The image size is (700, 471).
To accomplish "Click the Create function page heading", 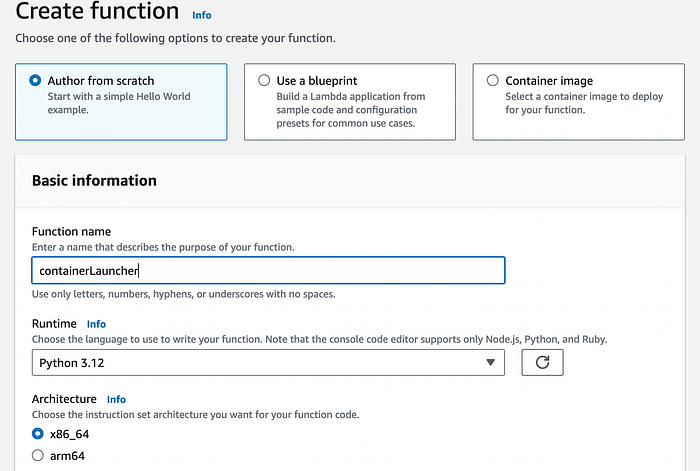I will pyautogui.click(x=97, y=13).
